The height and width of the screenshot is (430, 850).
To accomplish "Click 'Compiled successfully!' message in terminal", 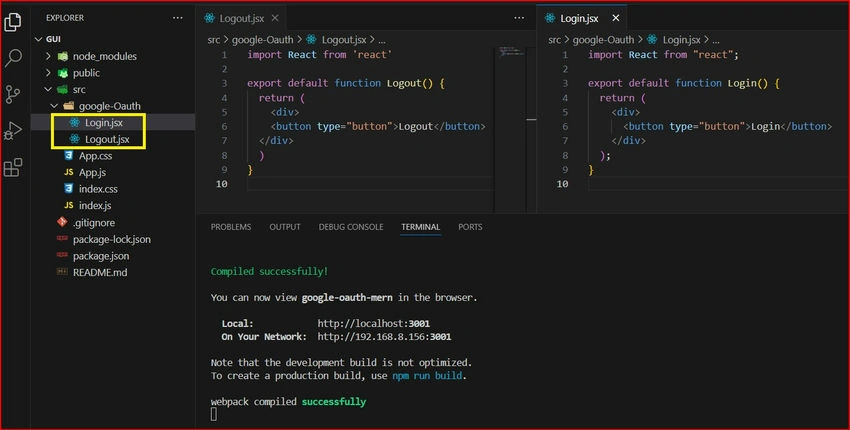I will point(269,271).
